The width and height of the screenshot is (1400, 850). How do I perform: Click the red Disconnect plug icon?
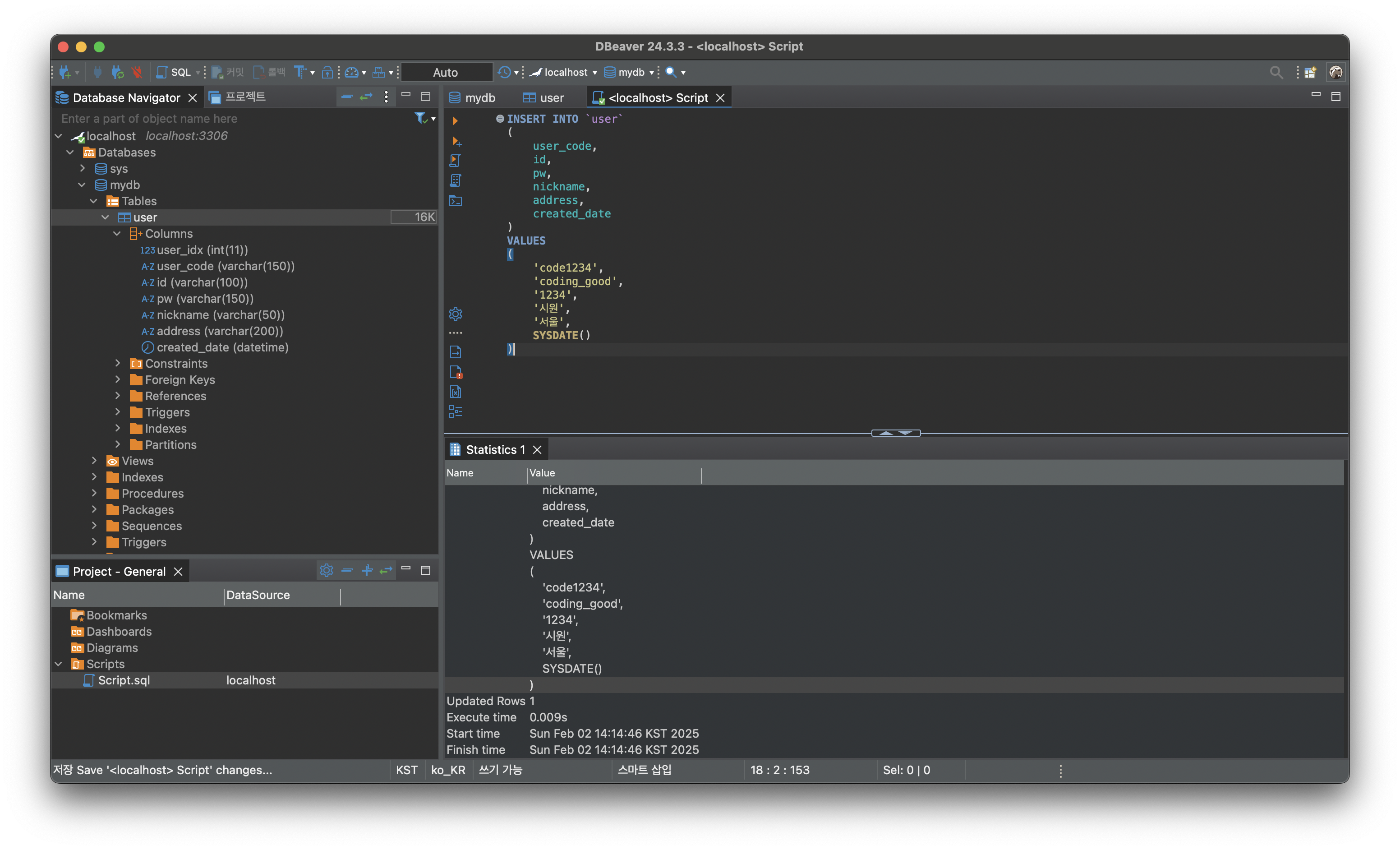tap(136, 72)
